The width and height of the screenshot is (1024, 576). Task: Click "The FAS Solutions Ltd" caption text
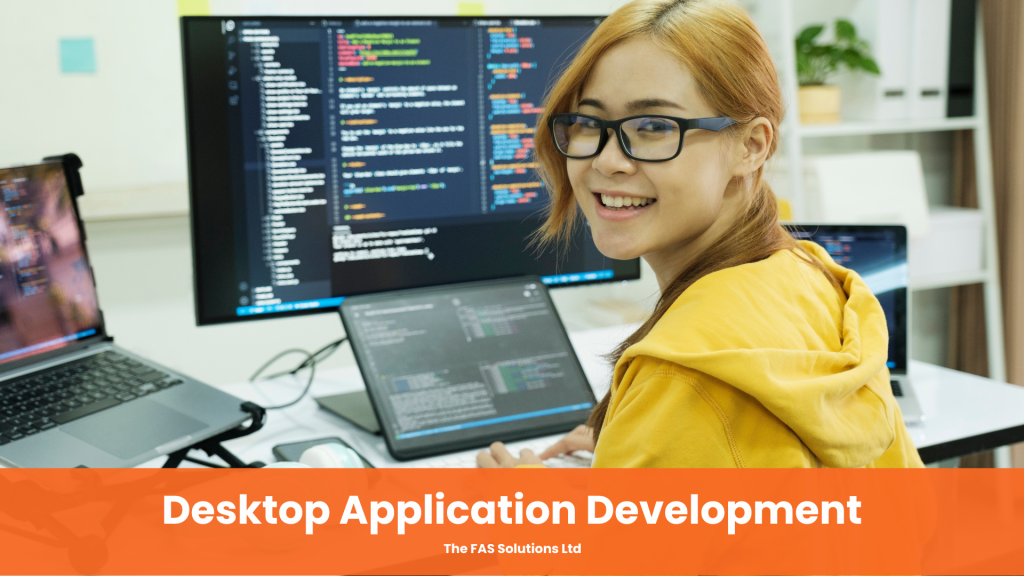click(512, 549)
